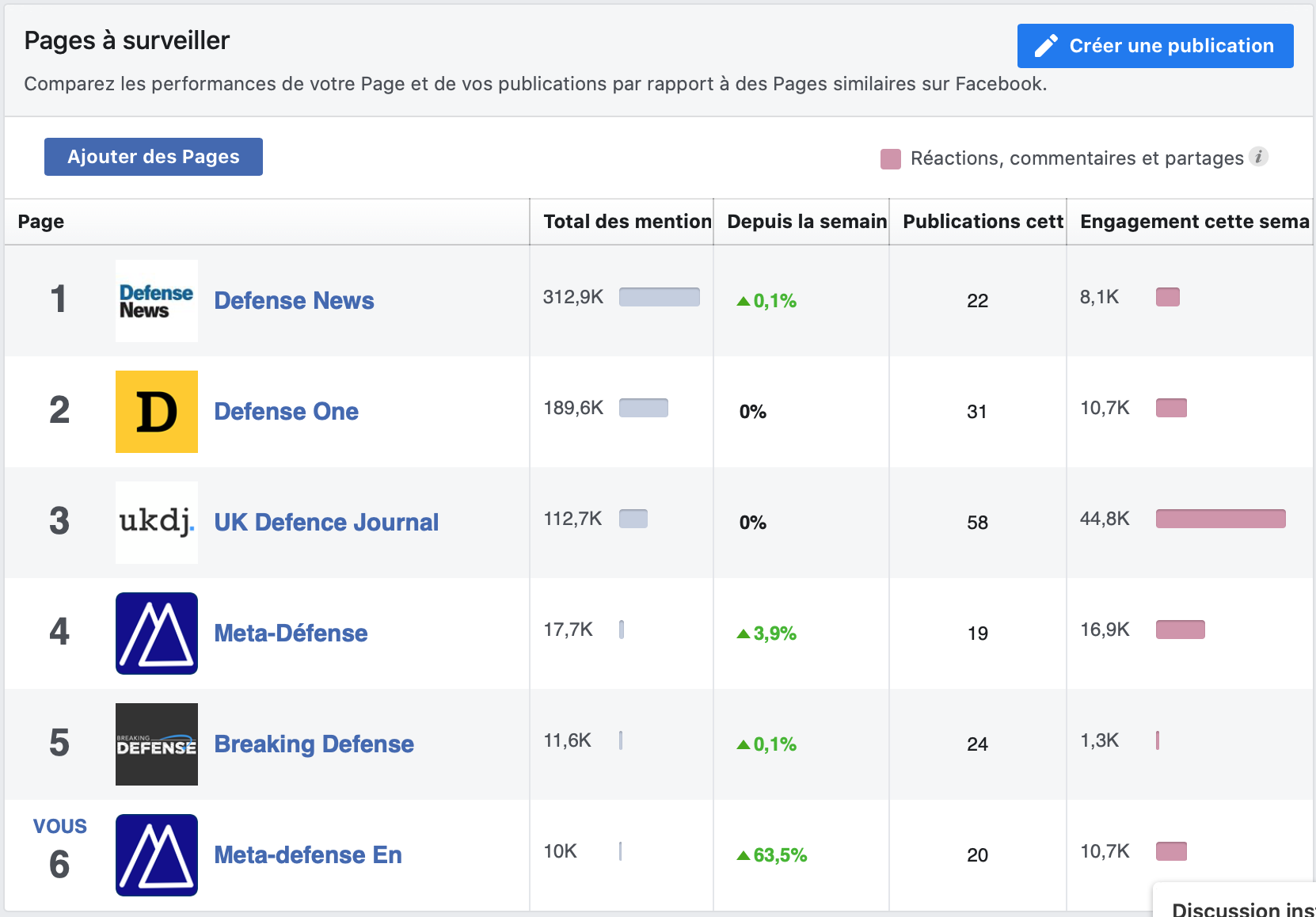Open Breaking Defense logo thumbnail
This screenshot has height=917, width=1316.
pyautogui.click(x=157, y=744)
